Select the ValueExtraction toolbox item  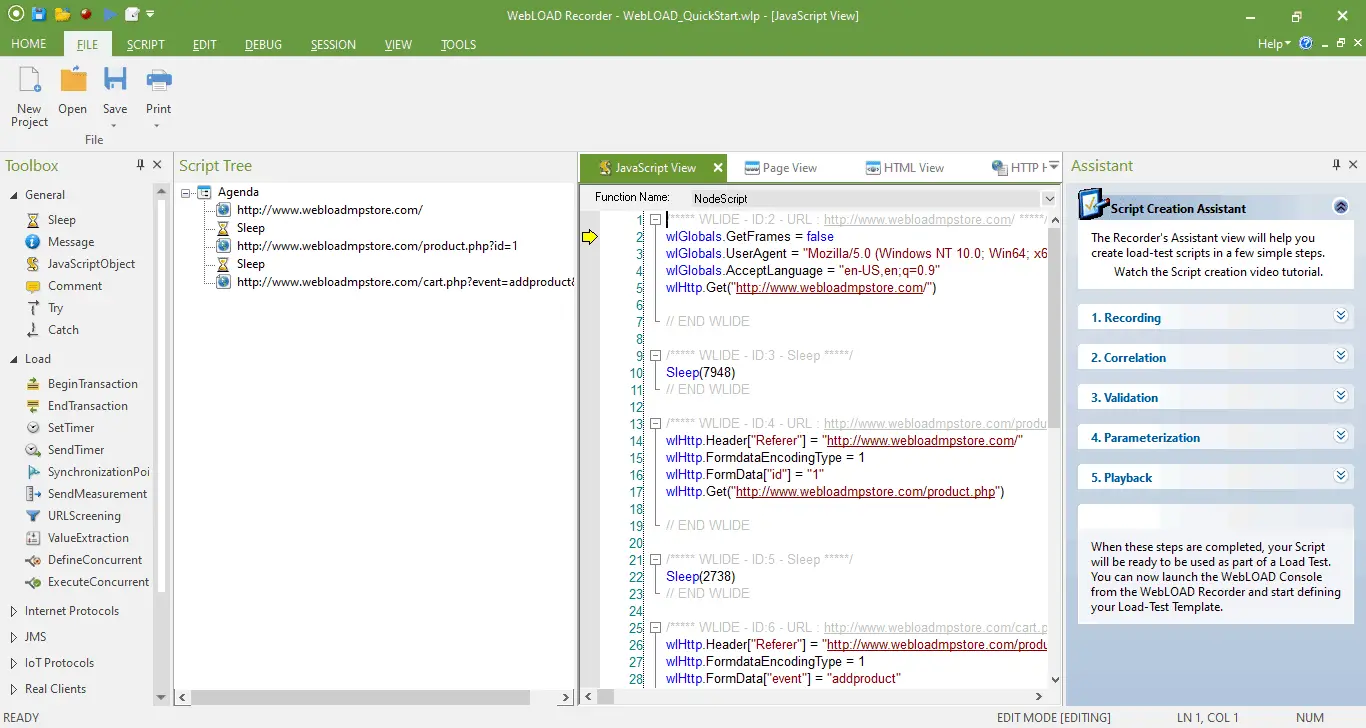88,538
